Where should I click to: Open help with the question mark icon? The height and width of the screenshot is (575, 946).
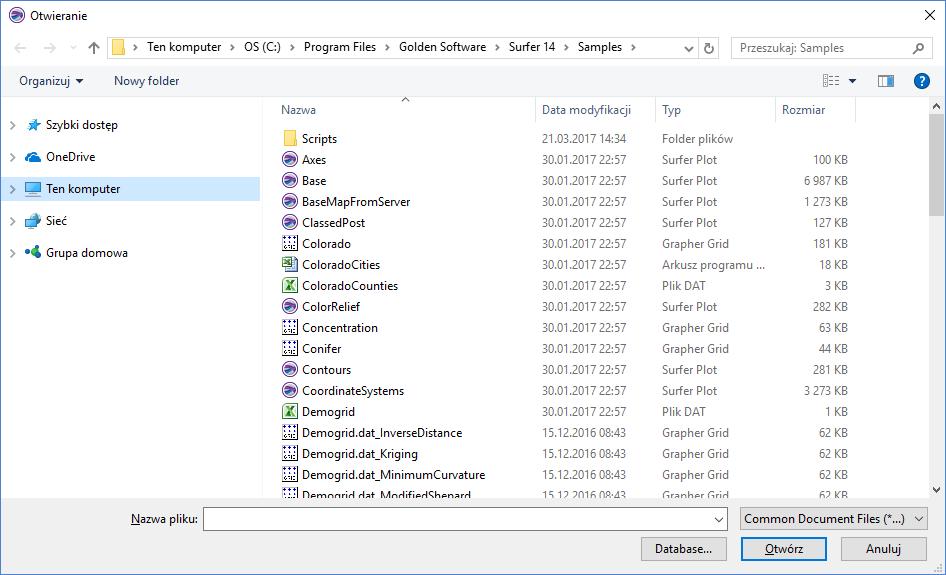pos(921,81)
